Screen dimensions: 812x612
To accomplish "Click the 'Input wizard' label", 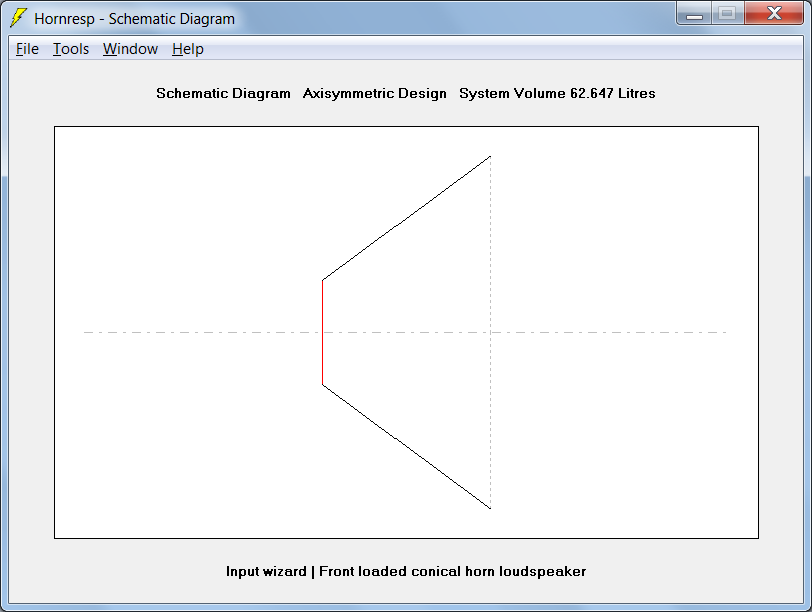I will pyautogui.click(x=266, y=572).
